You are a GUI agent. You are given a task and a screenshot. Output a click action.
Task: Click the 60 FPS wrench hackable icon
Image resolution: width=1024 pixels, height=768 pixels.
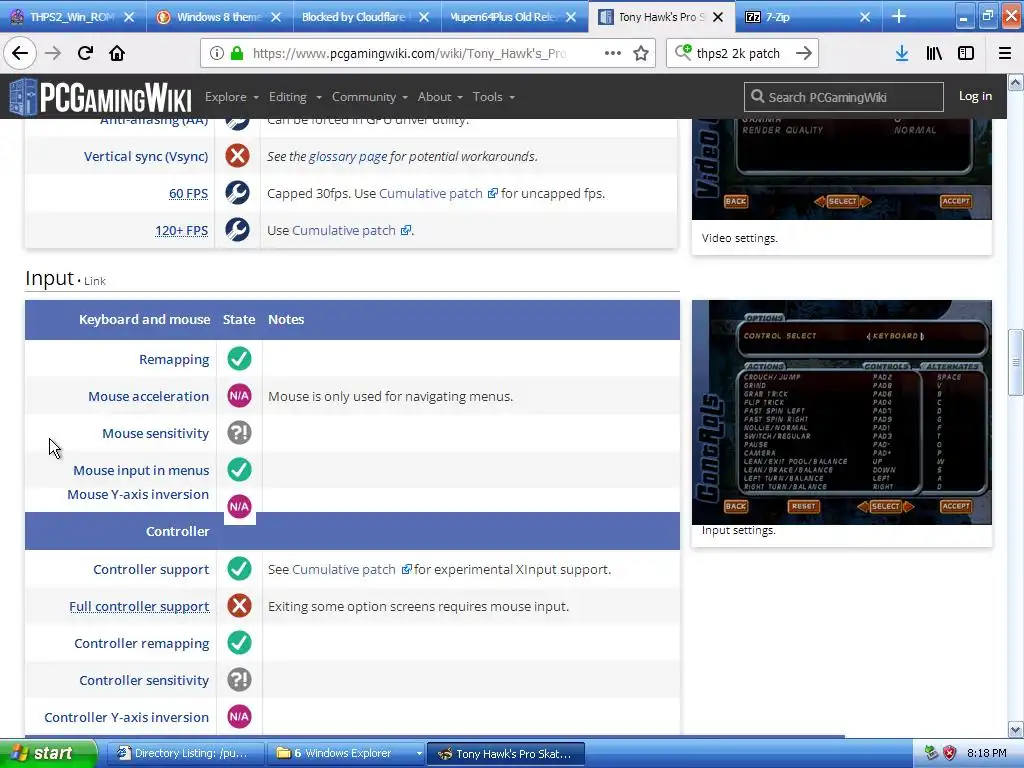[x=237, y=193]
